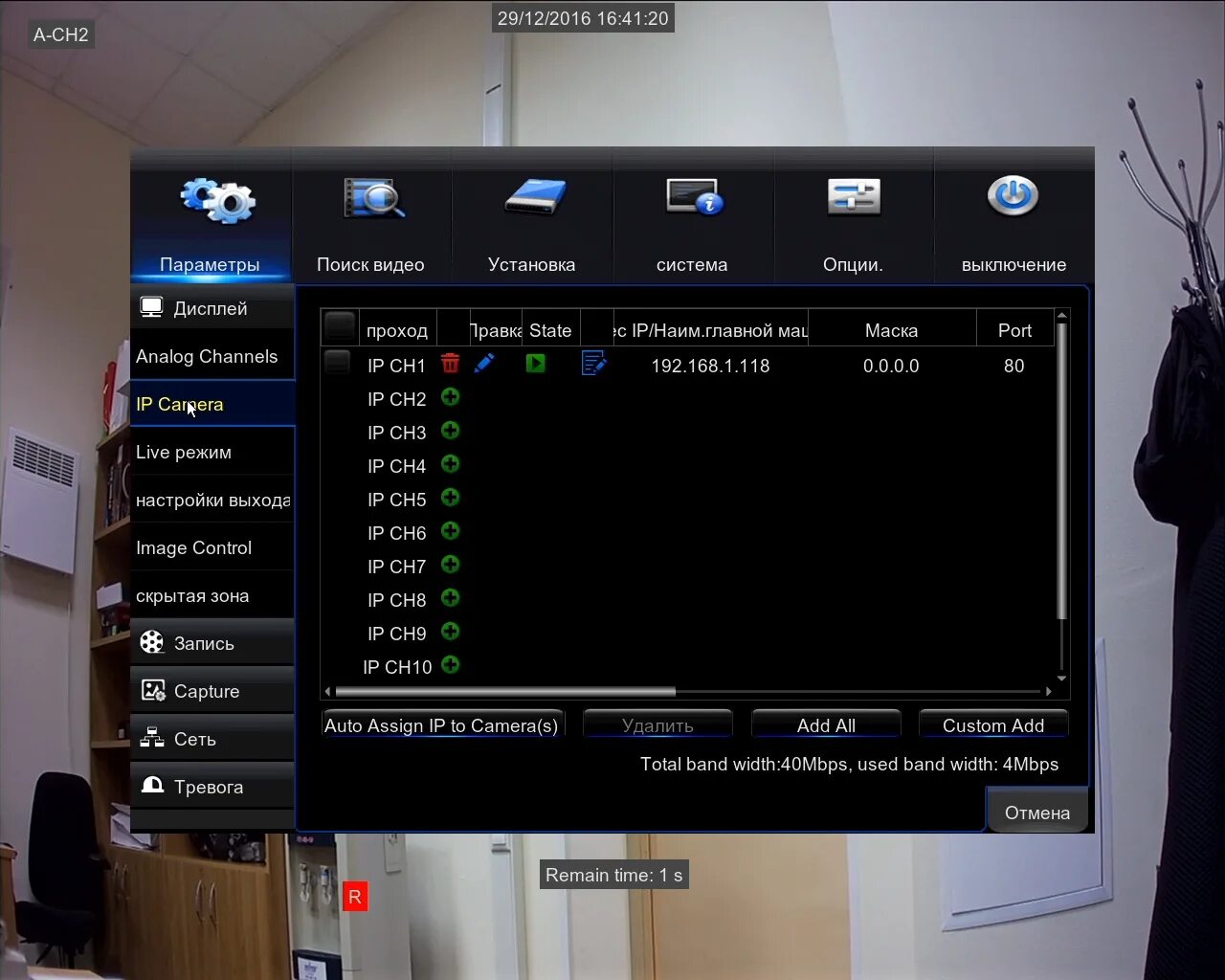Screen dimensions: 1225x980
Task: Add a camera to IP CH9
Action: click(450, 632)
